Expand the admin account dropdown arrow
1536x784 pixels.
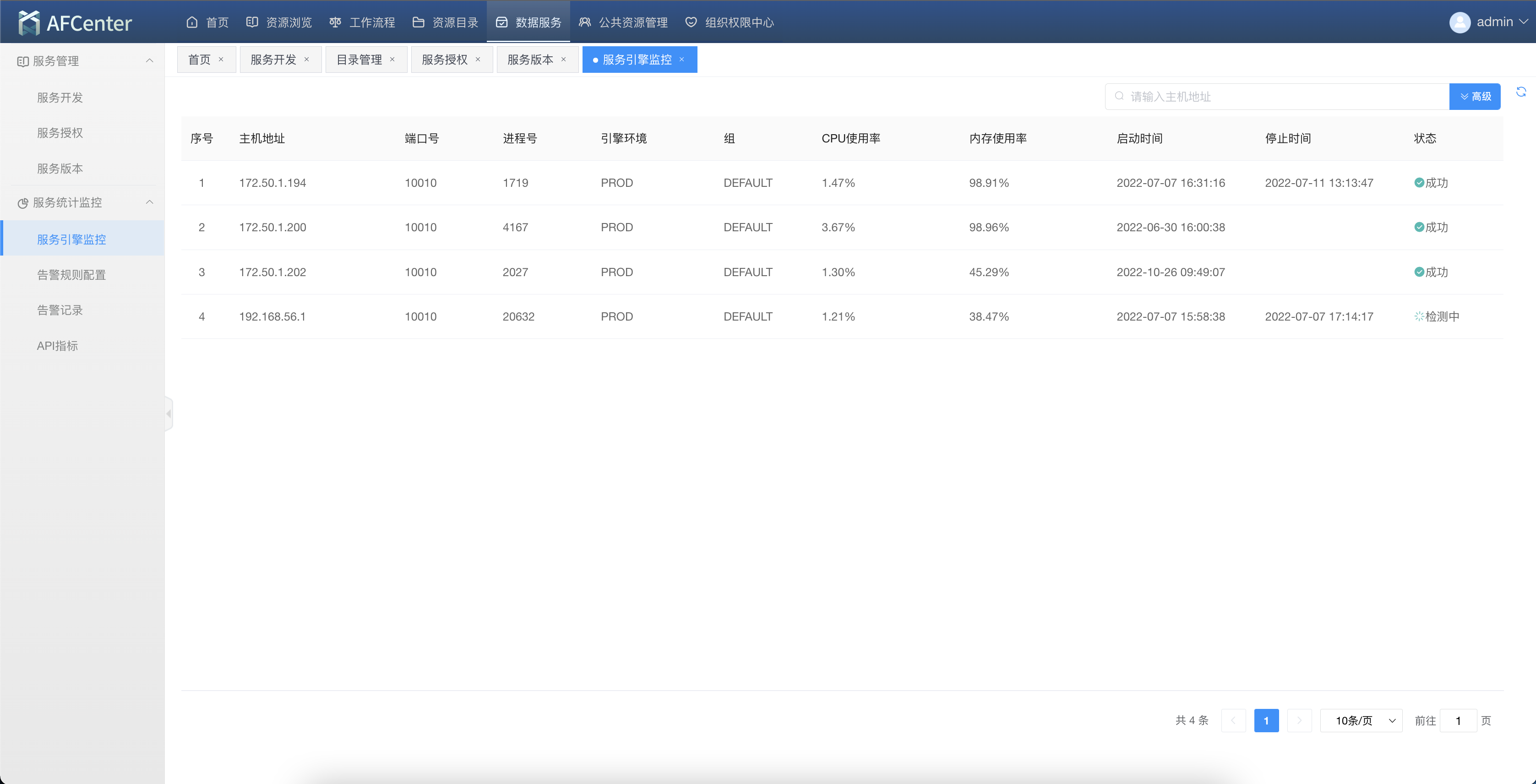pyautogui.click(x=1524, y=22)
